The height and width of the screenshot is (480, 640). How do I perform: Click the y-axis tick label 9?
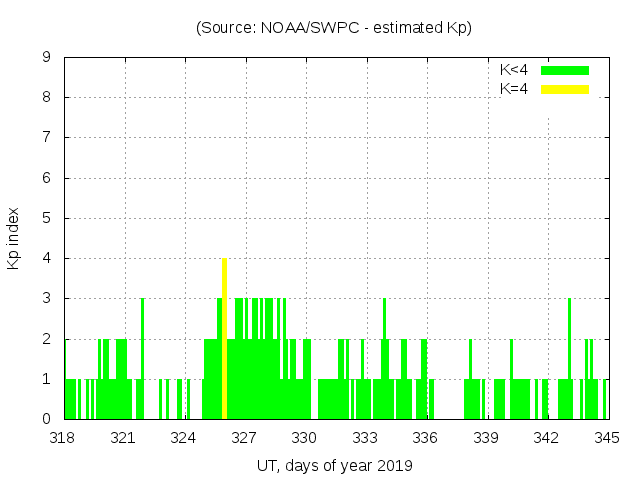click(x=46, y=58)
